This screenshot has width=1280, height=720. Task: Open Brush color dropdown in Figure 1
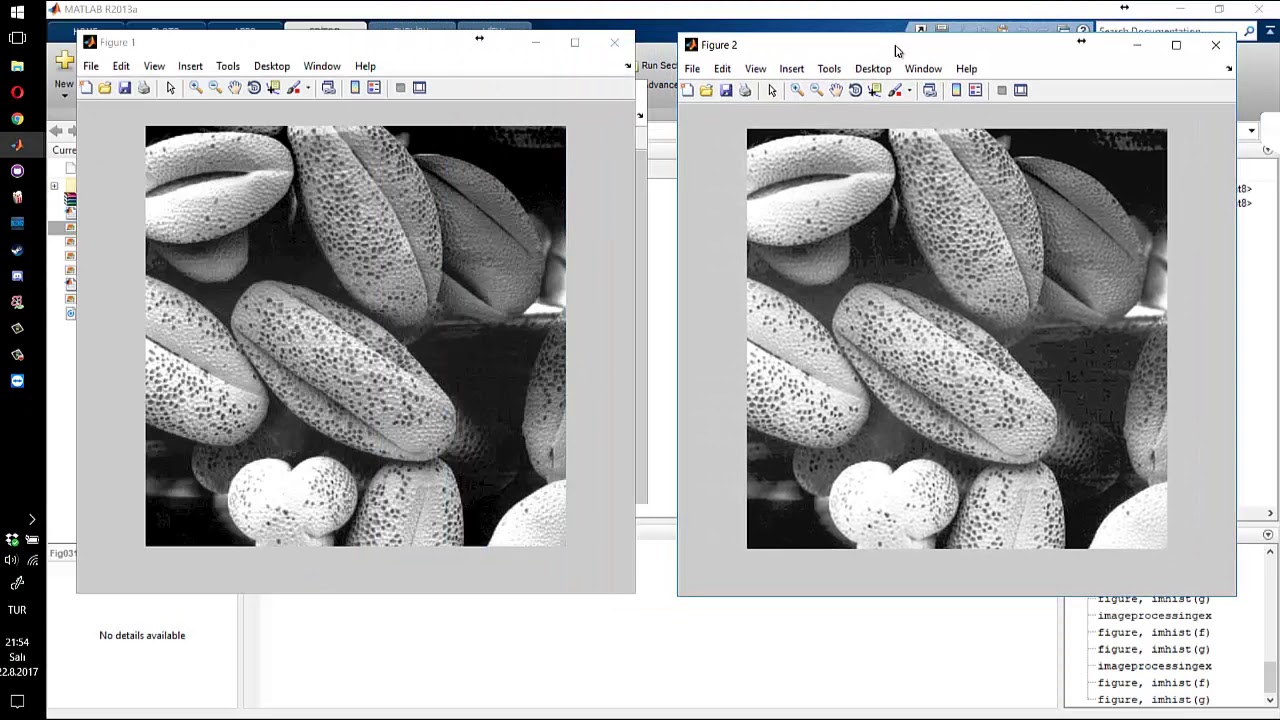(x=307, y=88)
